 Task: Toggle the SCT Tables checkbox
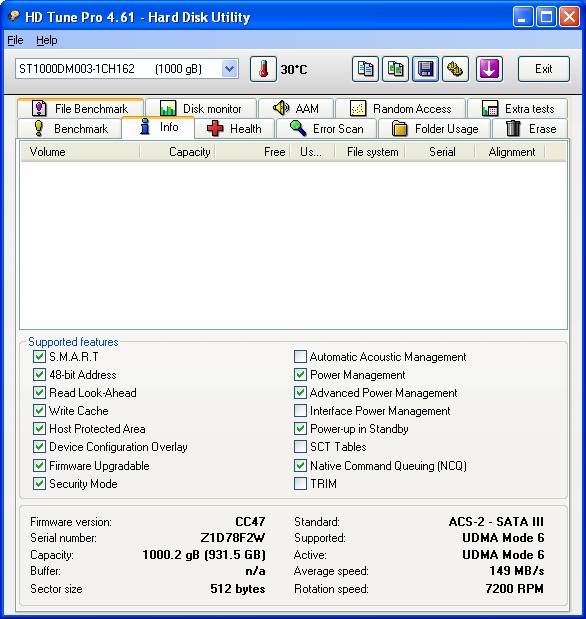(x=300, y=446)
